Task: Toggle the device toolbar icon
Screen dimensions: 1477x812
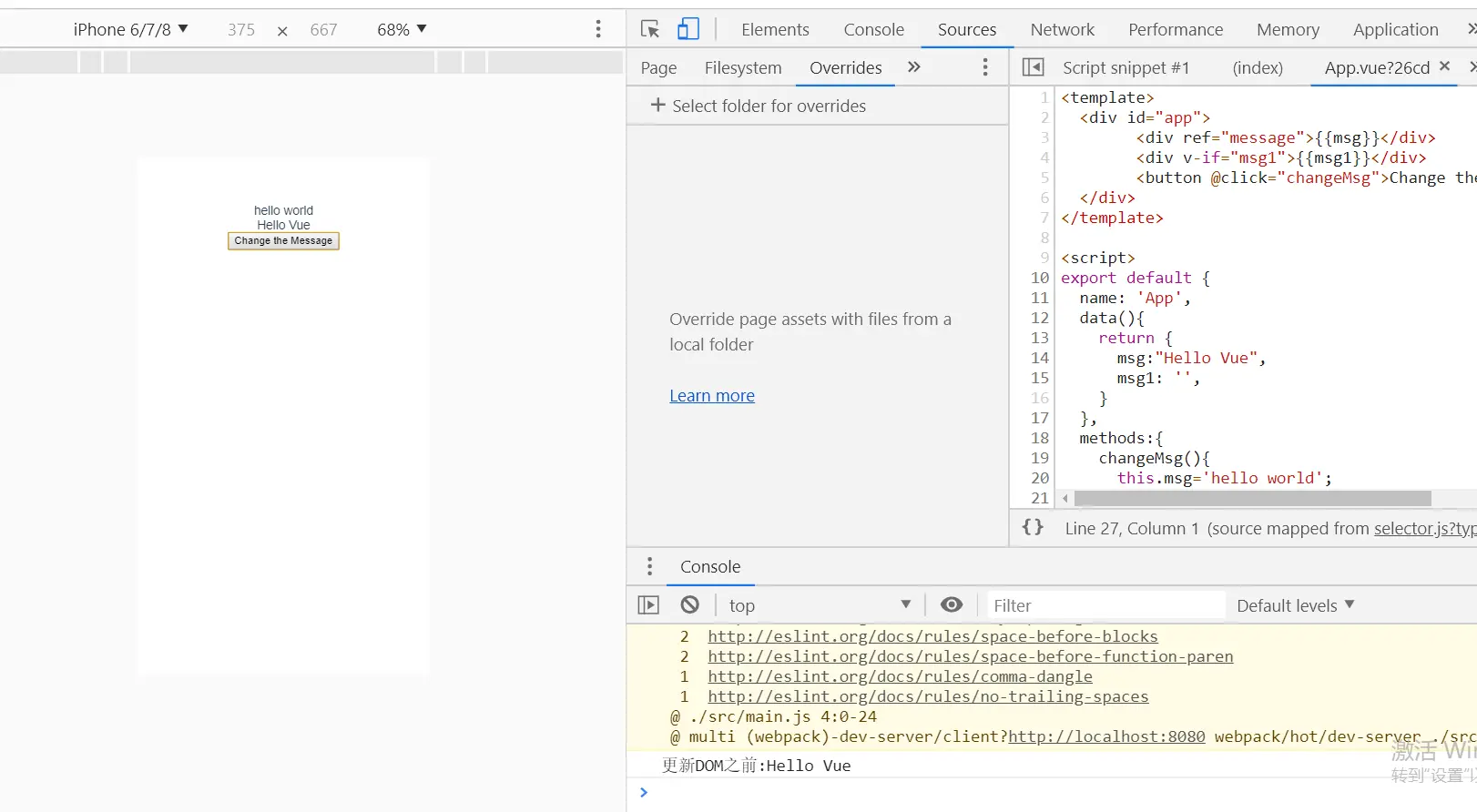Action: [688, 29]
